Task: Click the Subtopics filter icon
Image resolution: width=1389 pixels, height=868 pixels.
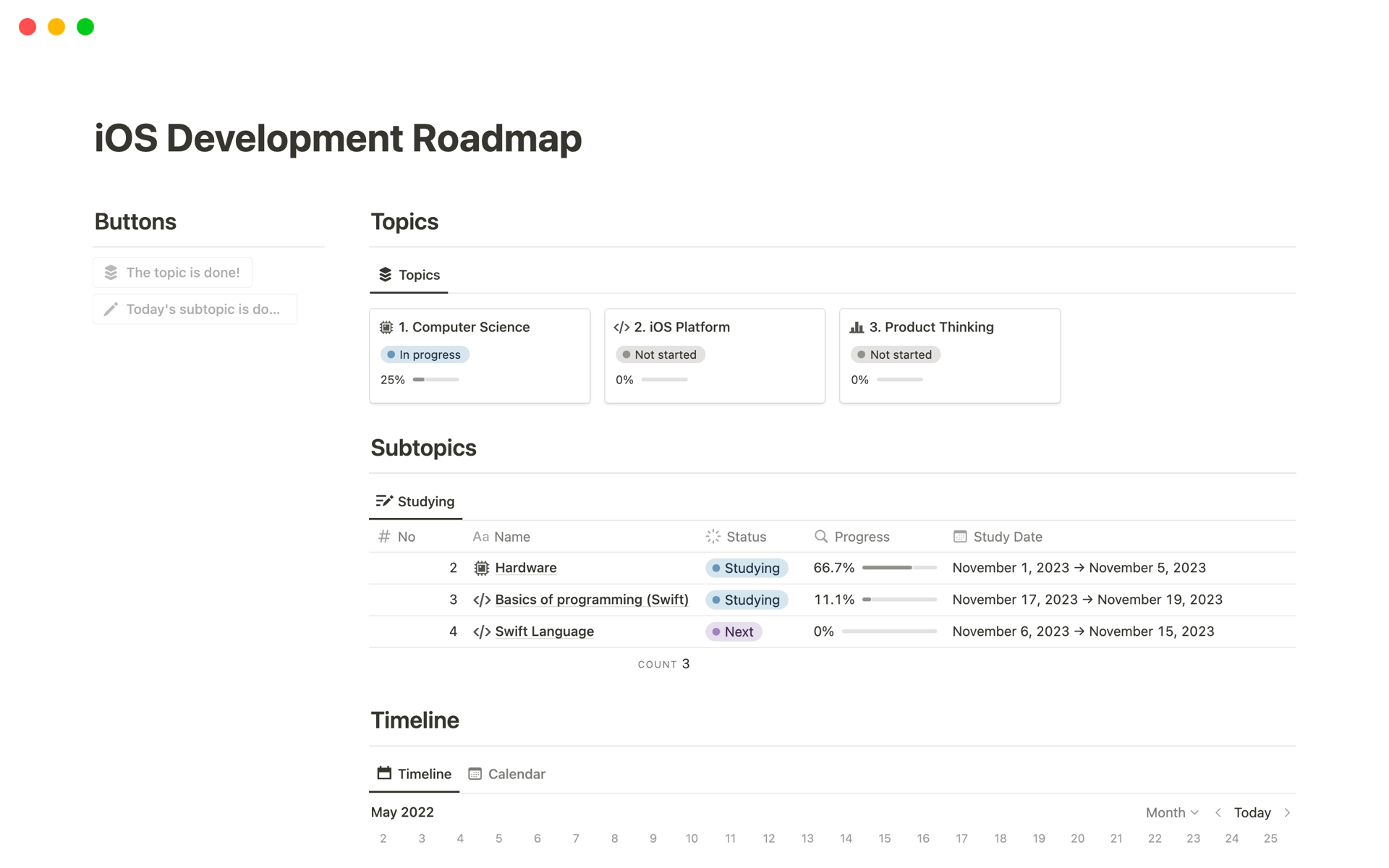Action: 384,500
